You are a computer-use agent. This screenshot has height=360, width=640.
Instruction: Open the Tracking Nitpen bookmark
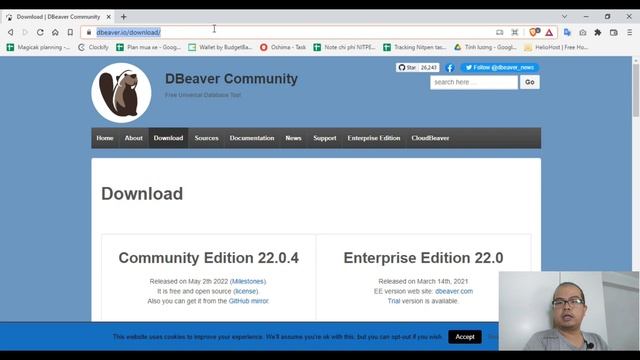click(x=415, y=47)
